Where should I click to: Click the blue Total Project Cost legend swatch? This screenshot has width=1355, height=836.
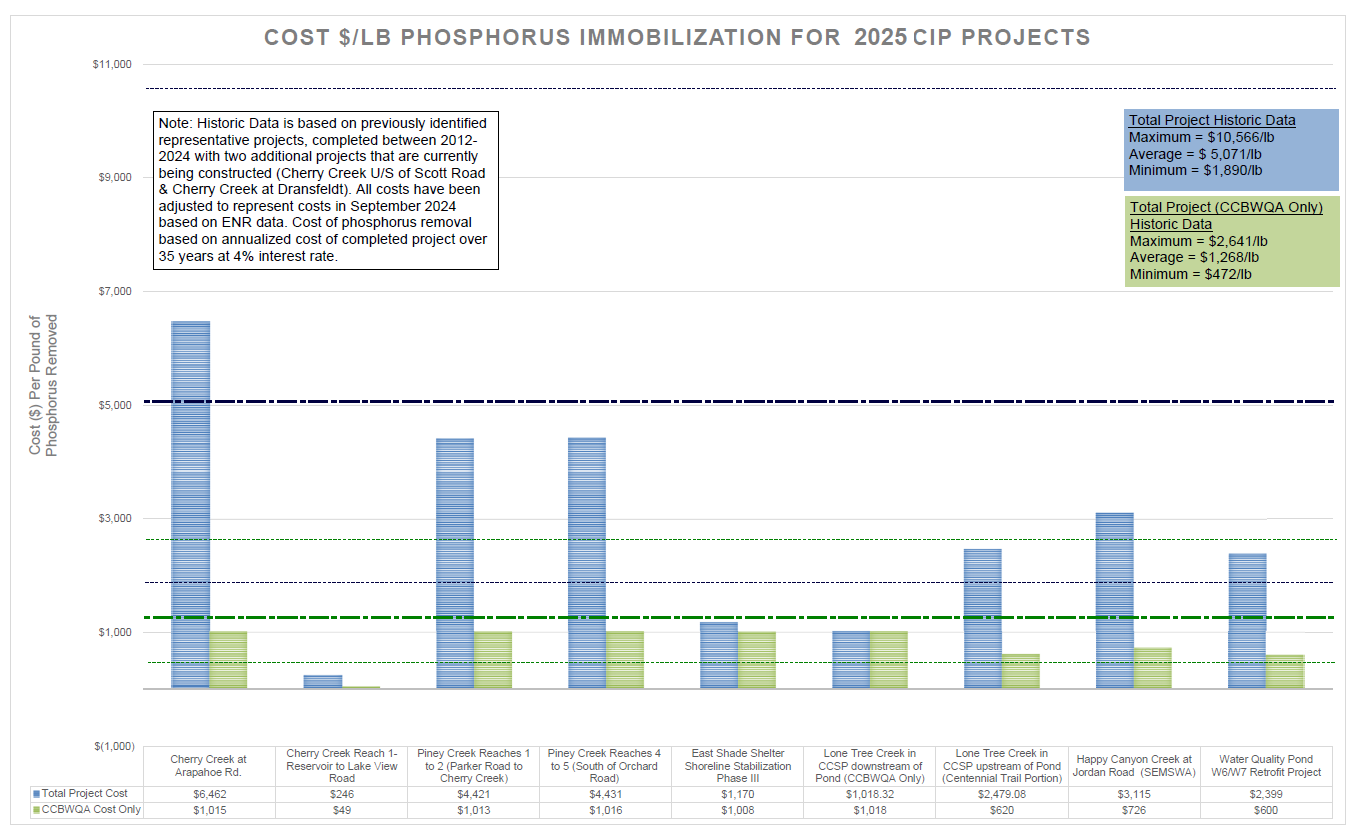click(36, 793)
